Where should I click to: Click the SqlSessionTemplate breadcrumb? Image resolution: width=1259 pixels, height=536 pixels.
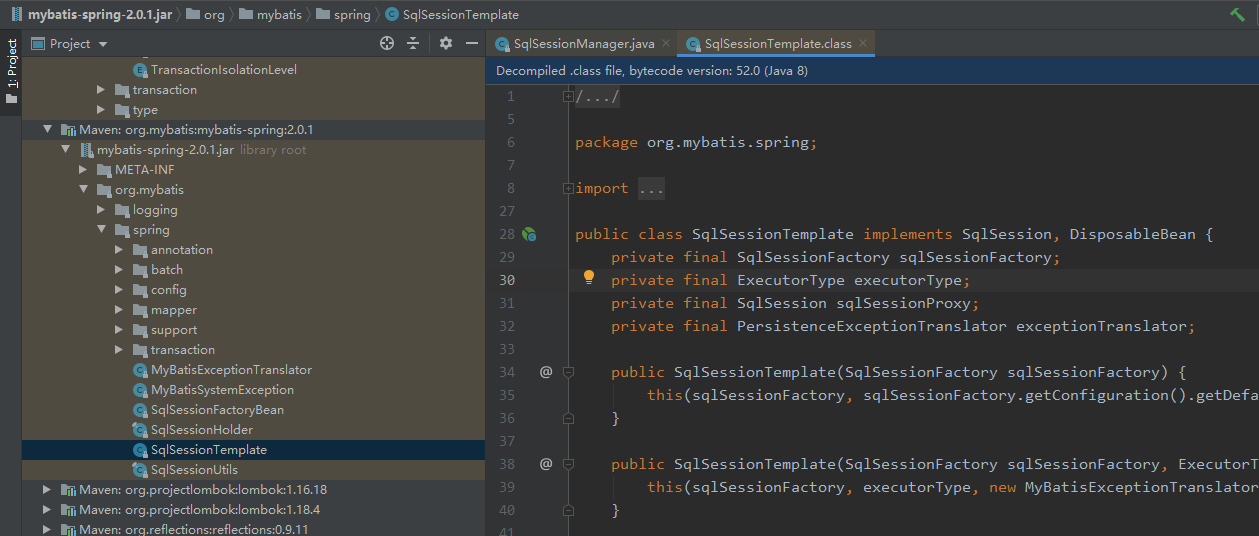pyautogui.click(x=452, y=15)
